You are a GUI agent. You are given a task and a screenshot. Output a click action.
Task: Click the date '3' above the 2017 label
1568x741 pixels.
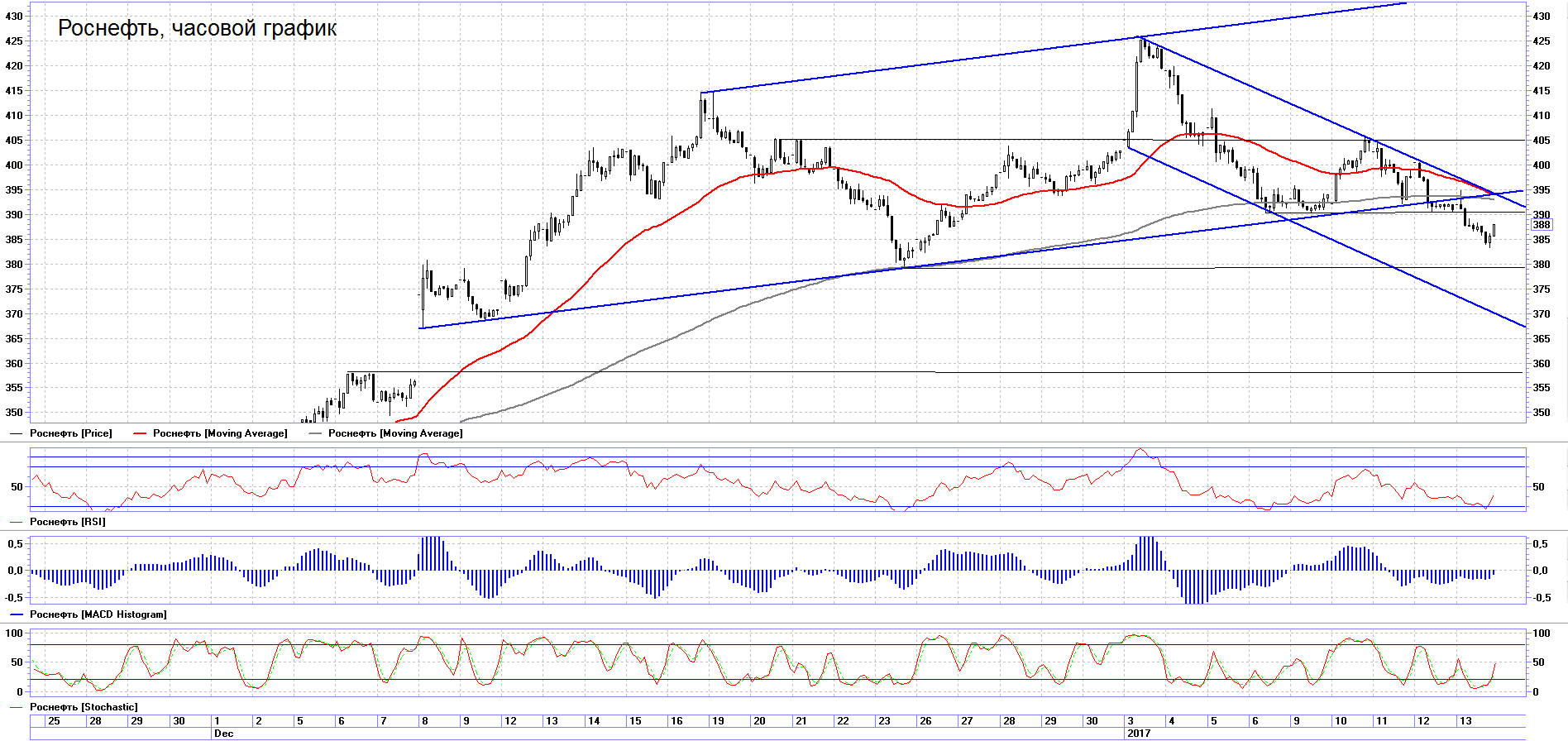pyautogui.click(x=1131, y=721)
